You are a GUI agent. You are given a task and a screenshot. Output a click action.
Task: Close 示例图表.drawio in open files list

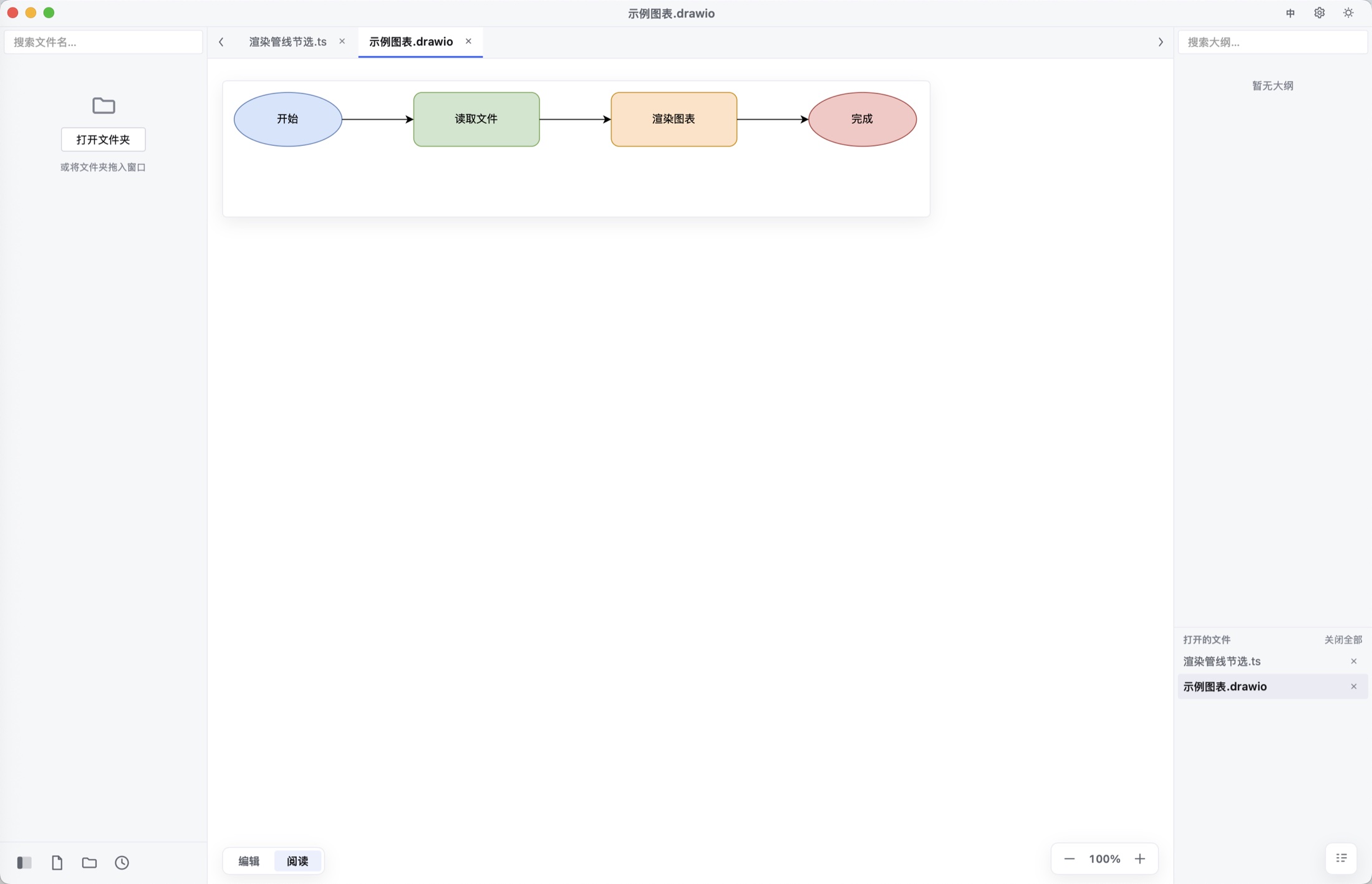coord(1354,686)
